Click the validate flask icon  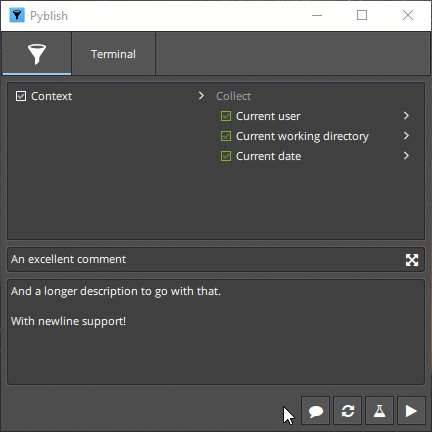click(379, 411)
